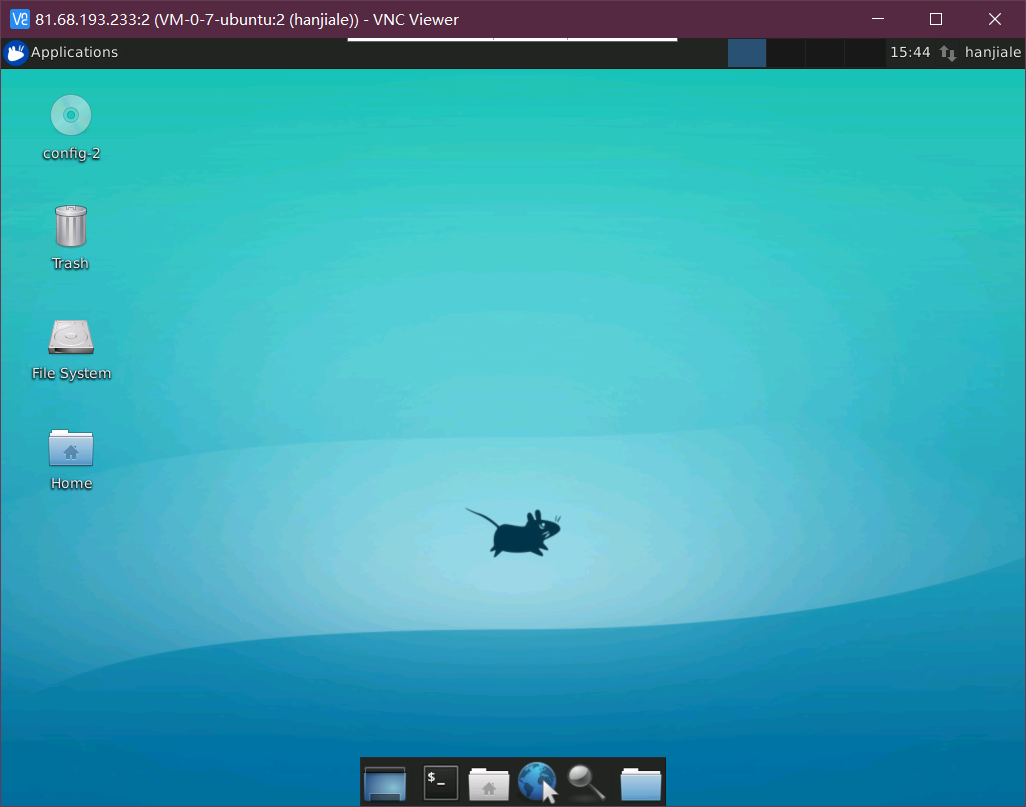Click the network arrows status icon
This screenshot has width=1026, height=807.
click(947, 53)
